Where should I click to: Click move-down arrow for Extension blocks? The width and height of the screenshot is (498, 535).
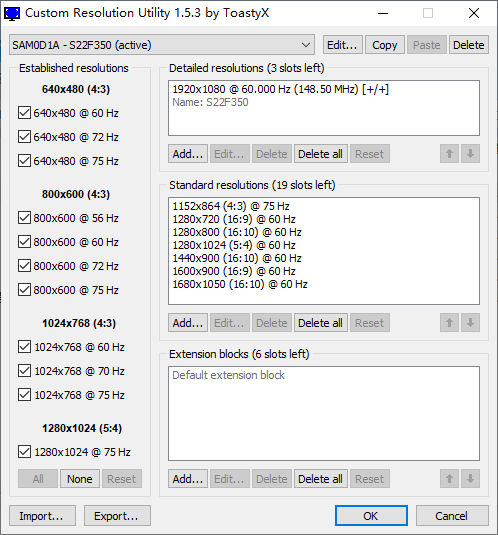(x=470, y=479)
